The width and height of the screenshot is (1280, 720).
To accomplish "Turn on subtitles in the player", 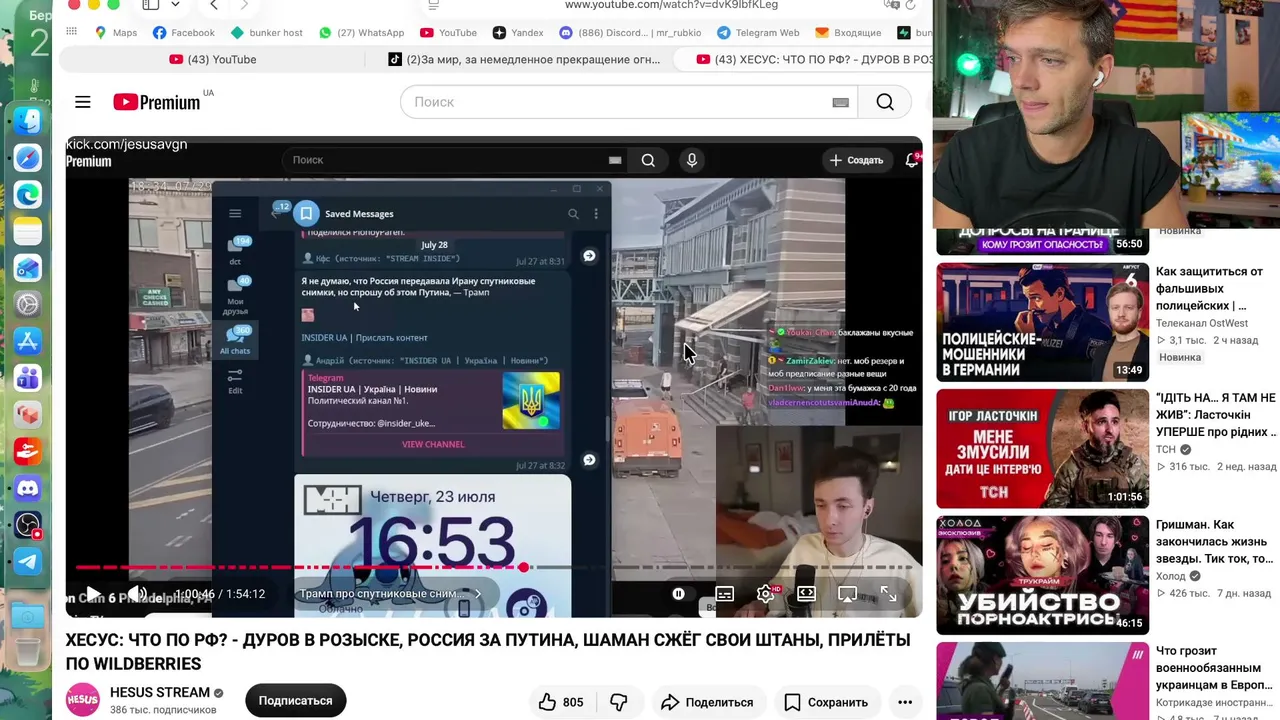I will coord(725,594).
